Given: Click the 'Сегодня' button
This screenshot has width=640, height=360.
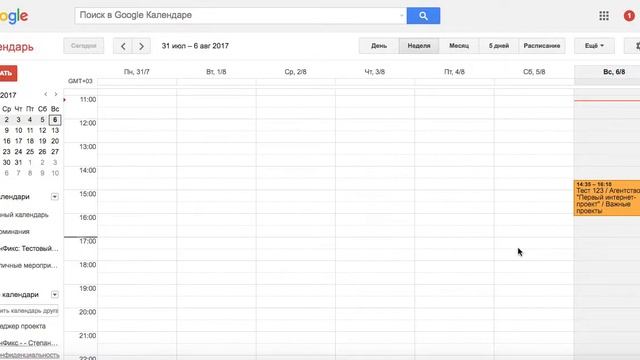Looking at the screenshot, I should (x=84, y=46).
